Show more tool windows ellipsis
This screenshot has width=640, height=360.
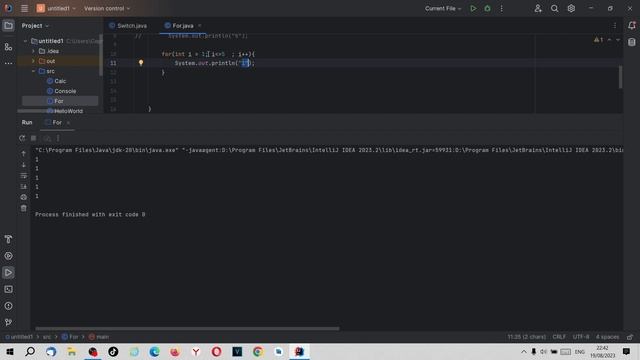pyautogui.click(x=8, y=63)
